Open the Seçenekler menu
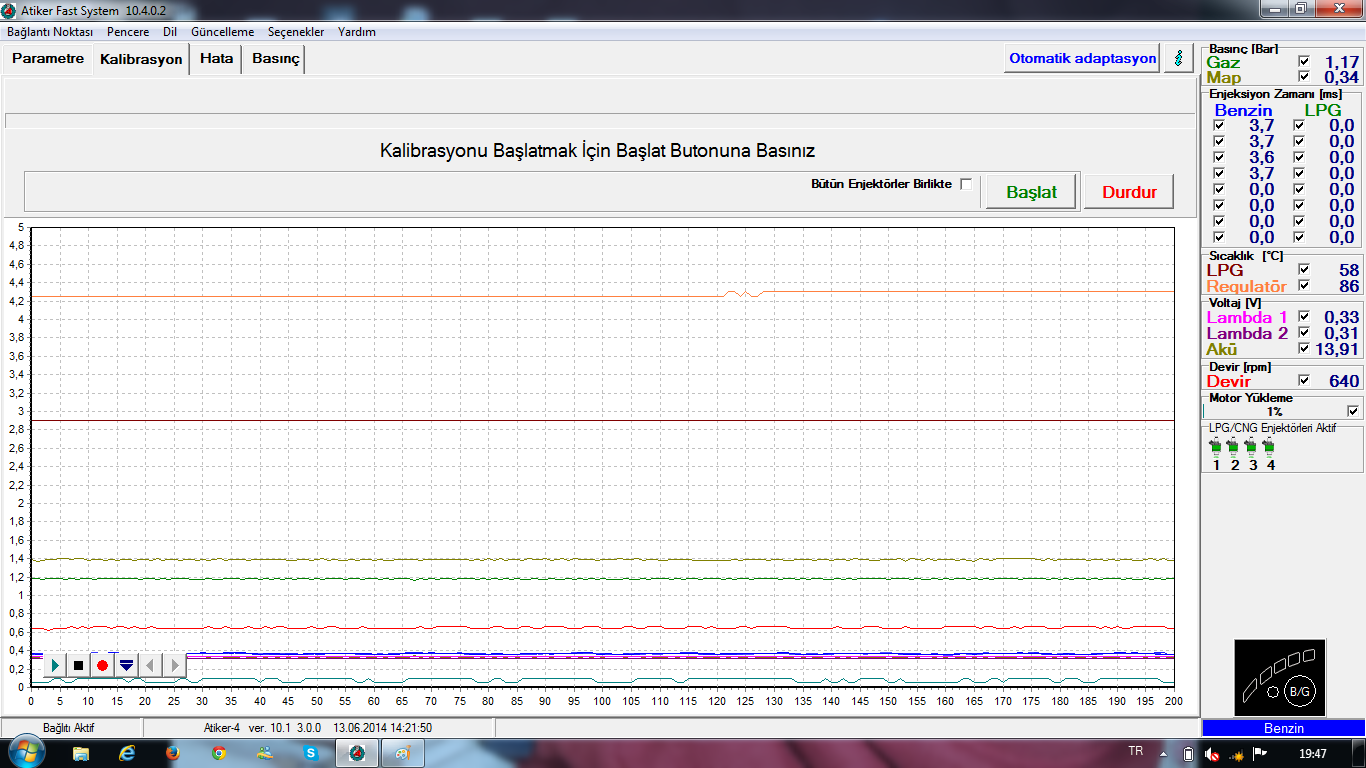1366x768 pixels. coord(296,32)
